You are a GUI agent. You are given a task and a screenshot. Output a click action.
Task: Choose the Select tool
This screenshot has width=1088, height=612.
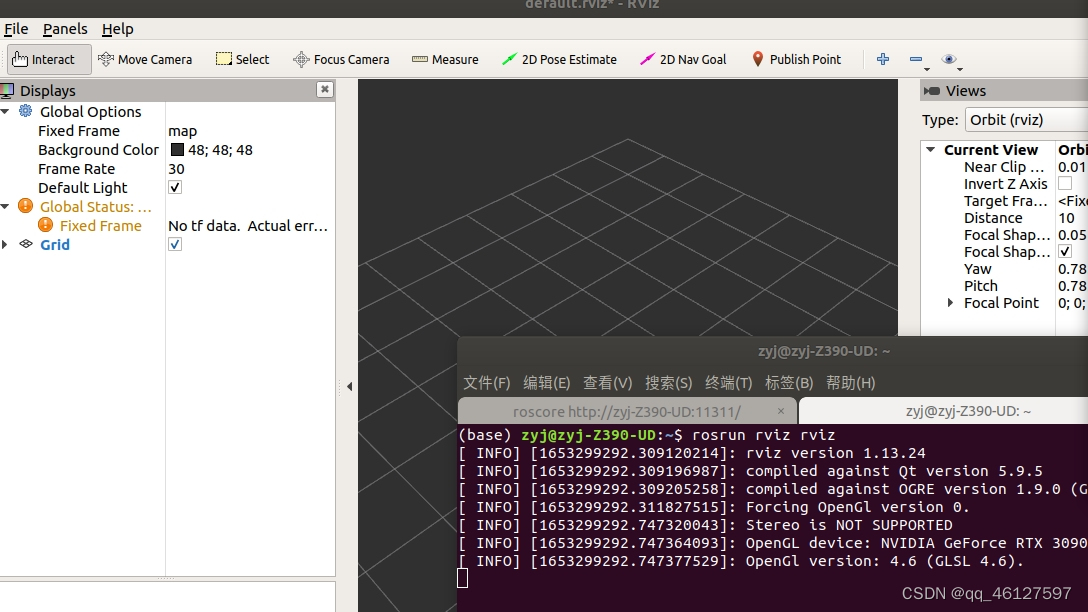point(242,59)
